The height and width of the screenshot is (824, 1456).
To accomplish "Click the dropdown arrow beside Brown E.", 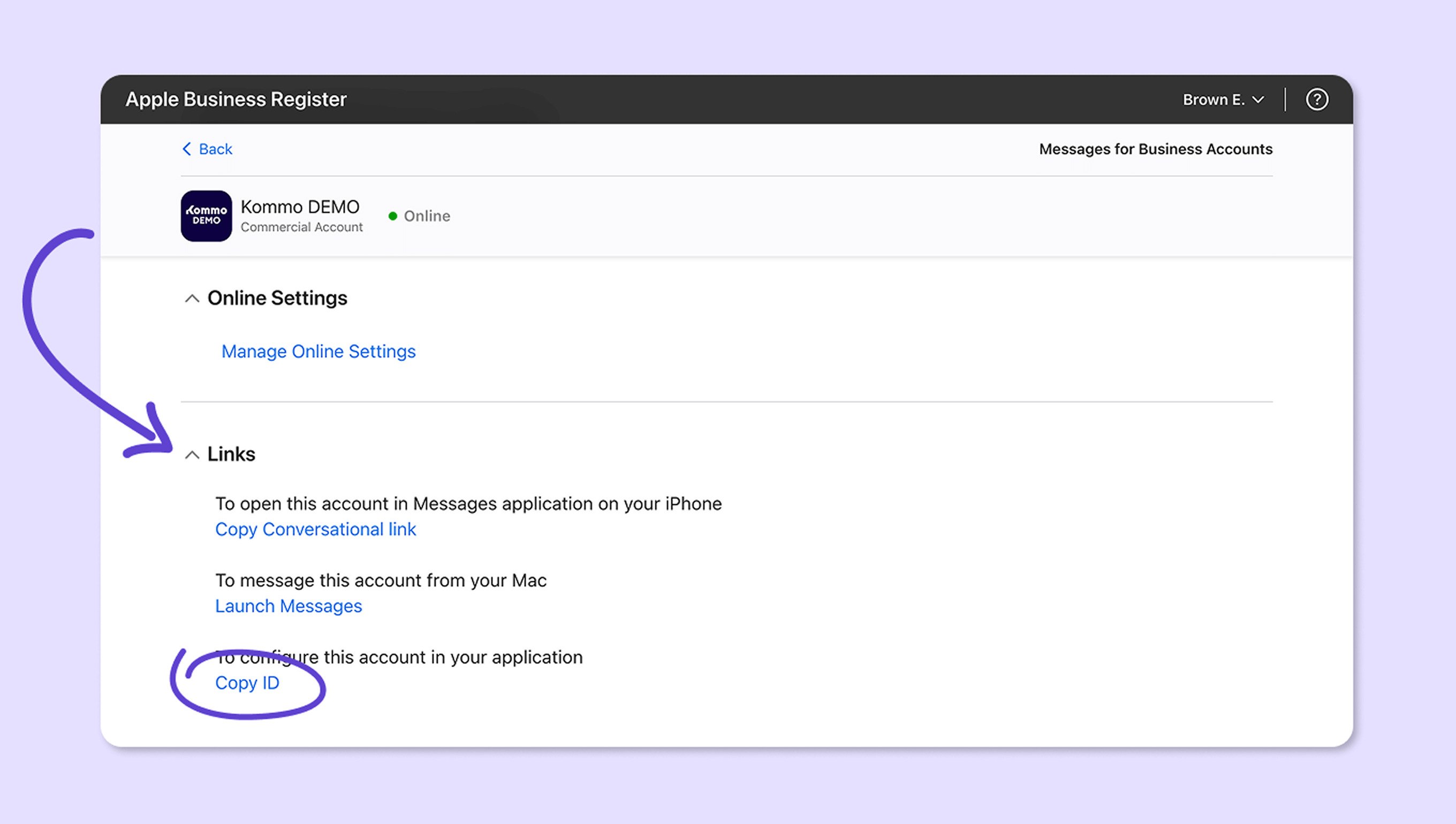I will coord(1258,100).
